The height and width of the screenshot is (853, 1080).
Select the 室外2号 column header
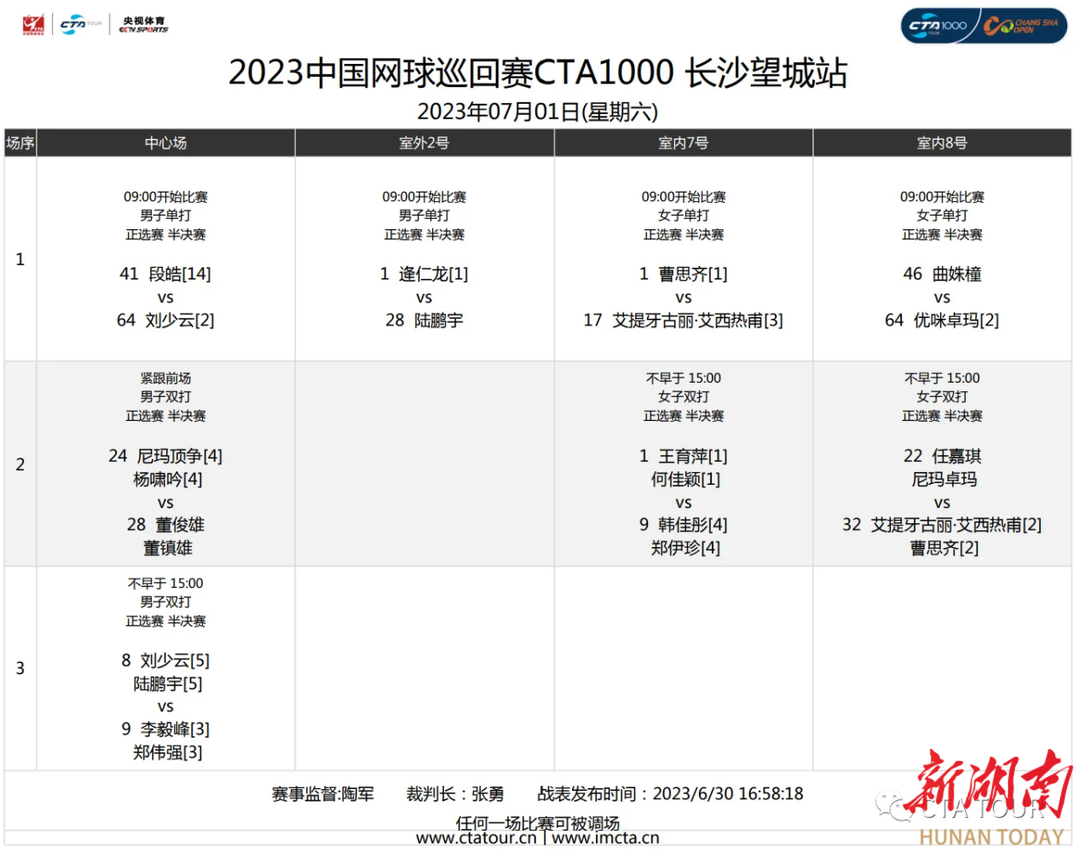coord(424,143)
